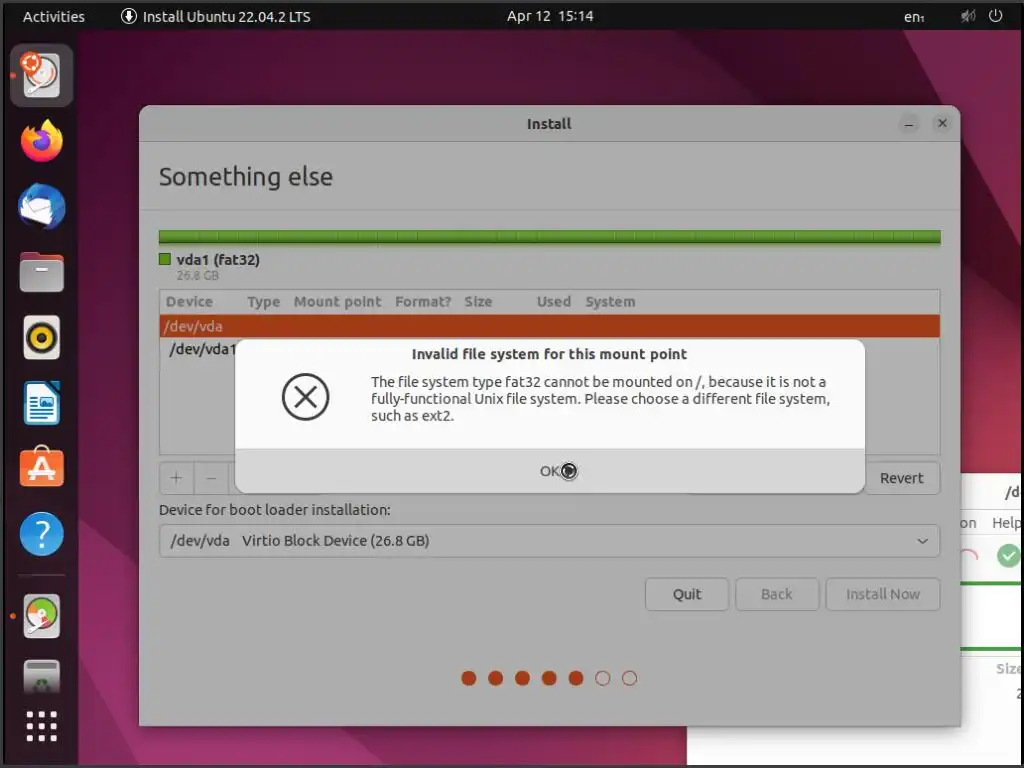Show Applications grid icon

pyautogui.click(x=42, y=726)
